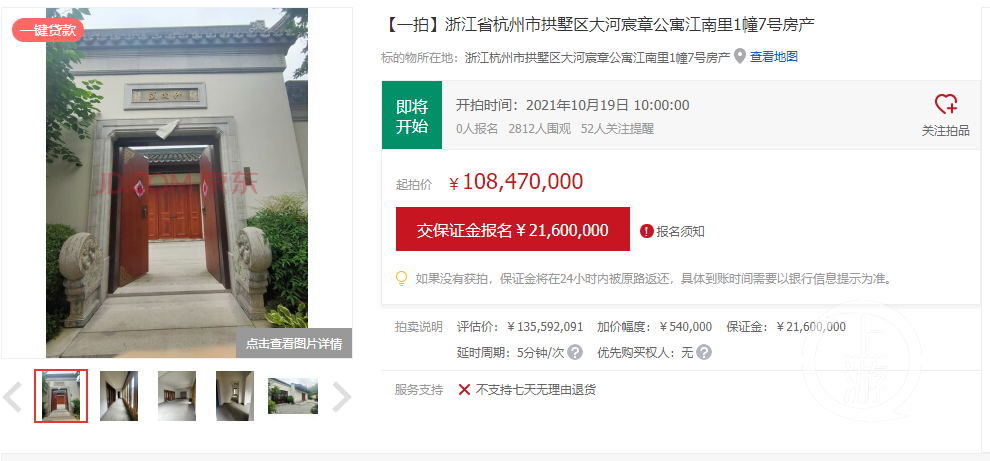Click the red exclamation icon beside 报名须知
This screenshot has height=461, width=990.
pos(646,231)
